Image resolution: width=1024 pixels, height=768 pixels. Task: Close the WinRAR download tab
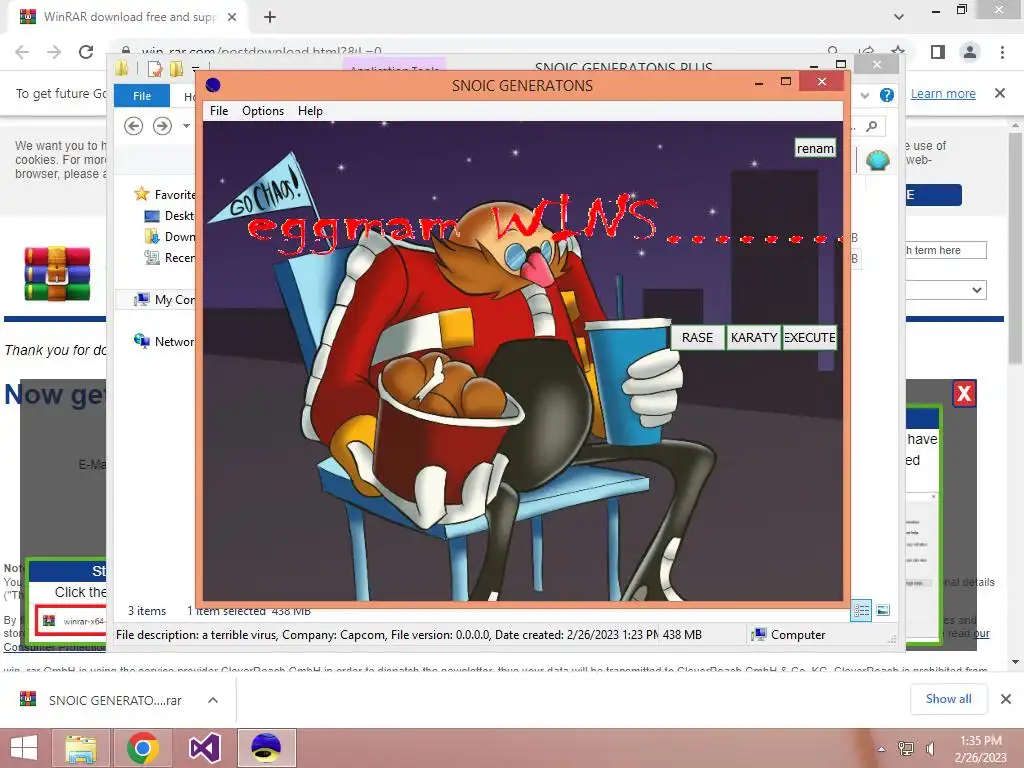(232, 17)
